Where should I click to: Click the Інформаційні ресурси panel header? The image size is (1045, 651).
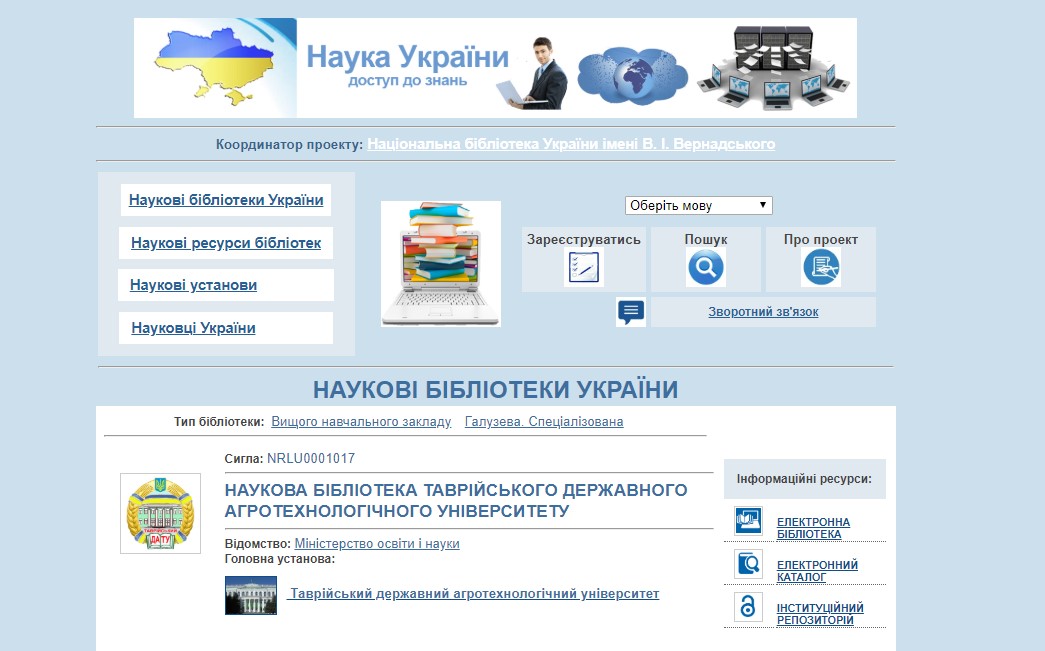click(804, 479)
